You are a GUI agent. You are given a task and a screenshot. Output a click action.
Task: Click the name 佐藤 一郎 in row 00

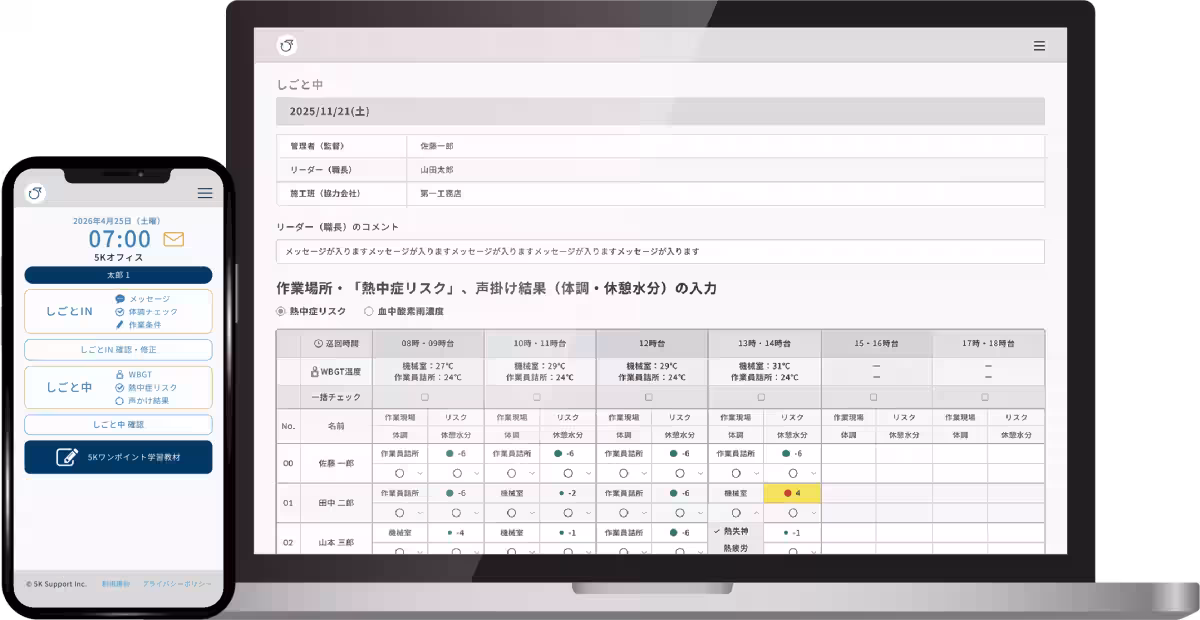tap(337, 463)
